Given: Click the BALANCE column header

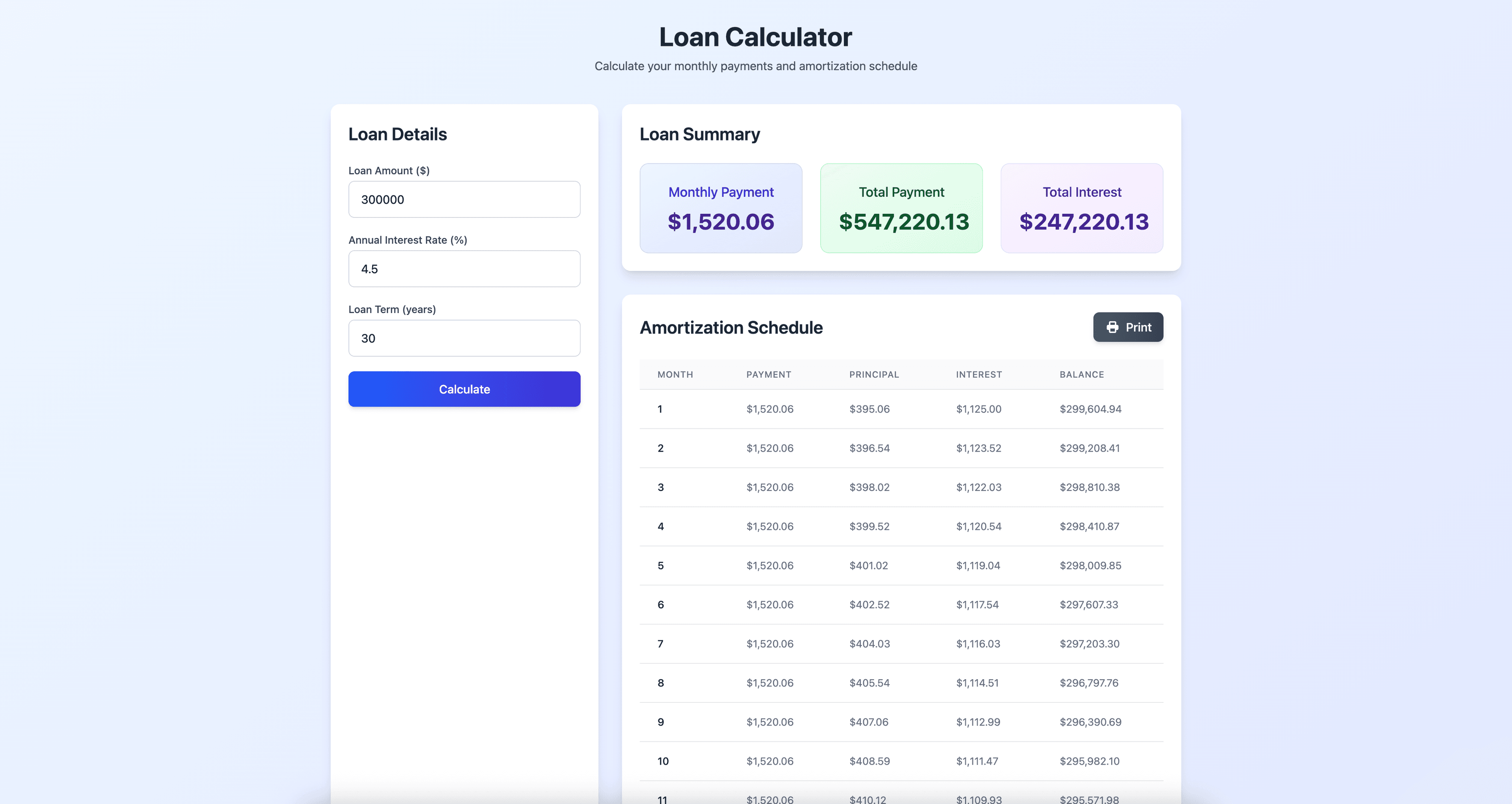Looking at the screenshot, I should click(1081, 374).
